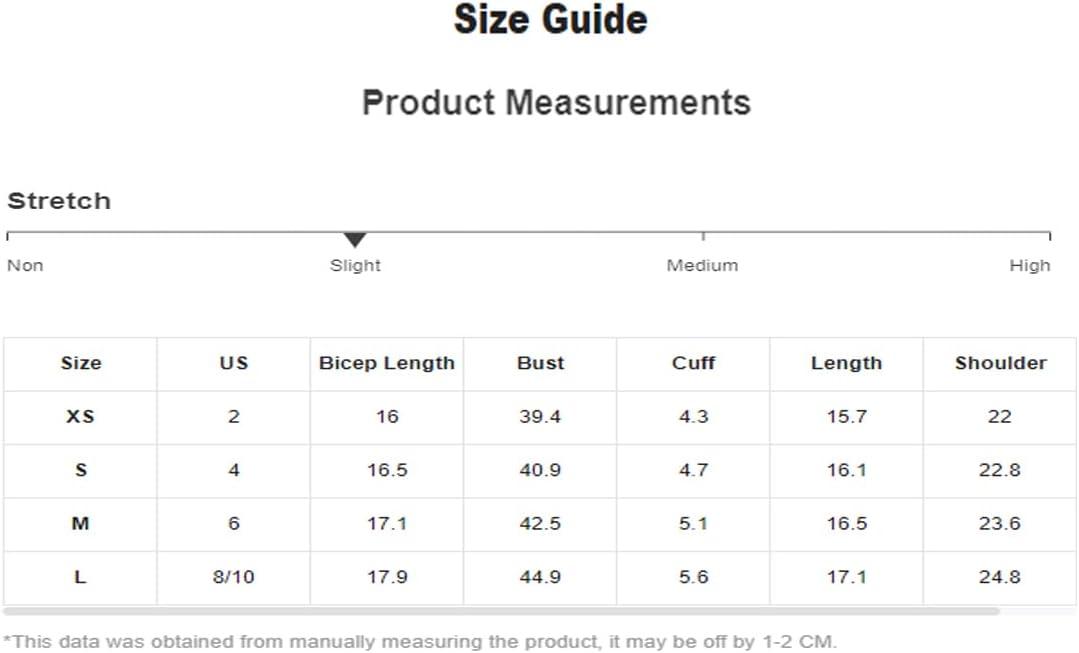The width and height of the screenshot is (1079, 653).
Task: Select the Medium stretch label
Action: (702, 265)
